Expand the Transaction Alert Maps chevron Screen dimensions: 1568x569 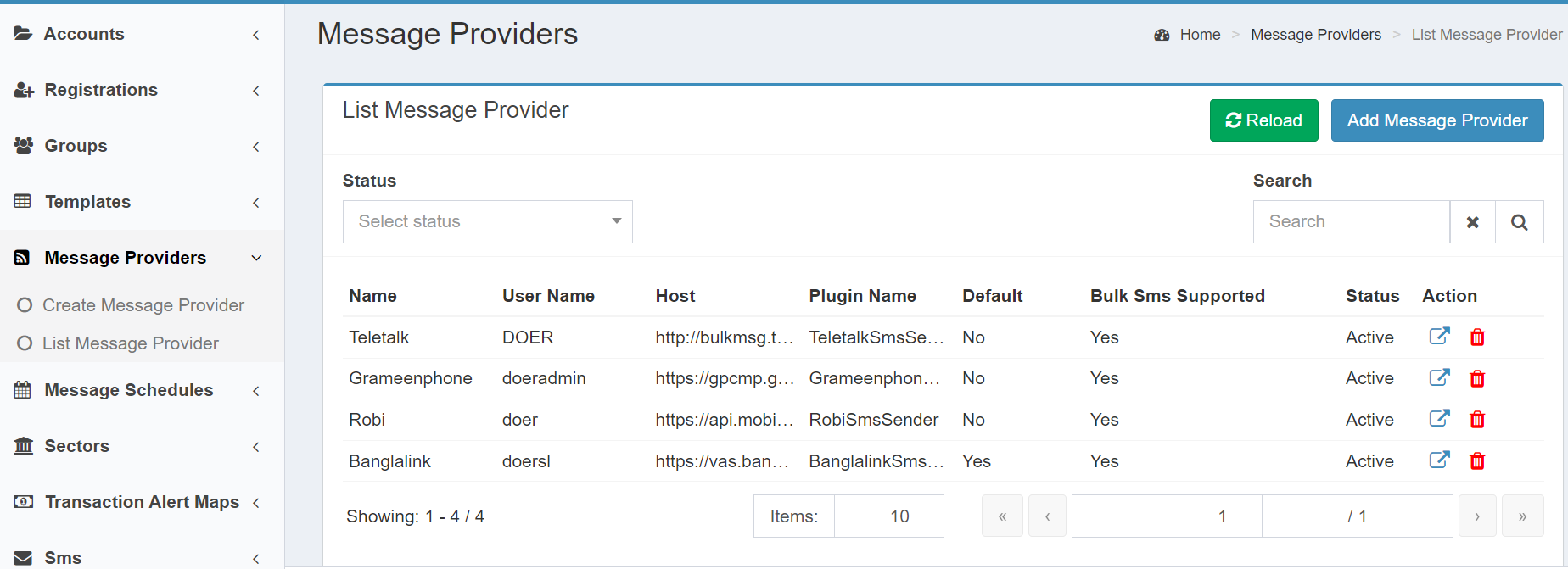tap(256, 503)
